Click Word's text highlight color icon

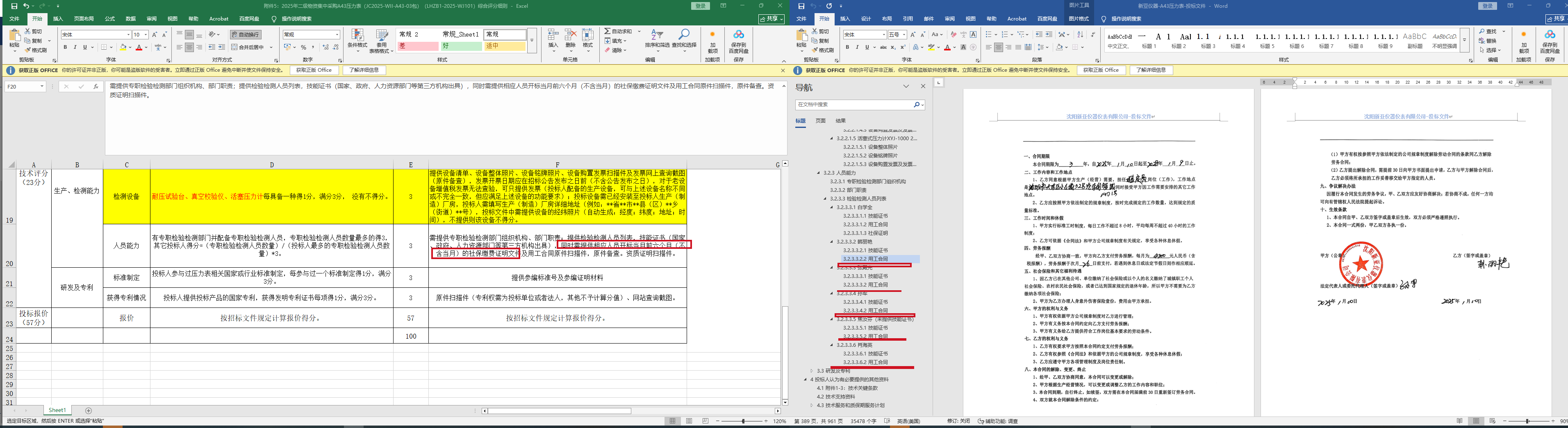(x=931, y=47)
